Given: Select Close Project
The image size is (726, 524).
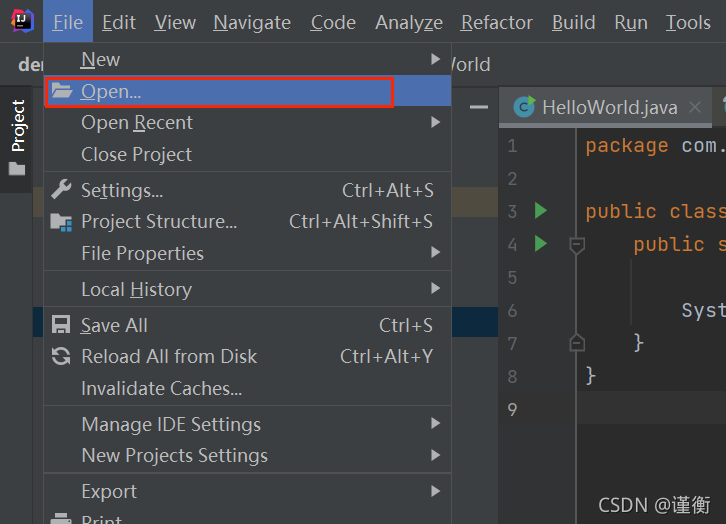Looking at the screenshot, I should click(248, 154).
